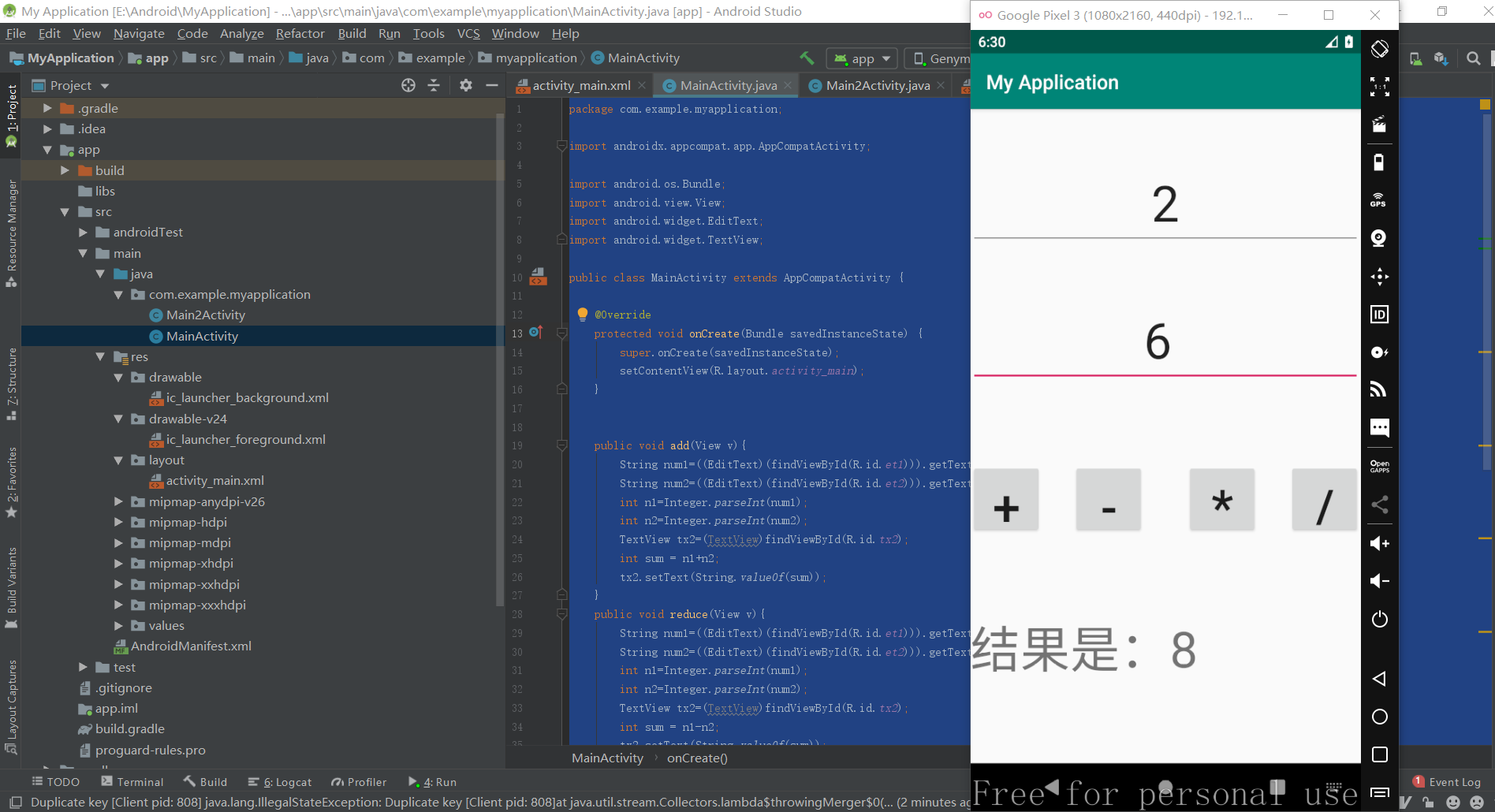Open the Navigate menu

click(139, 33)
